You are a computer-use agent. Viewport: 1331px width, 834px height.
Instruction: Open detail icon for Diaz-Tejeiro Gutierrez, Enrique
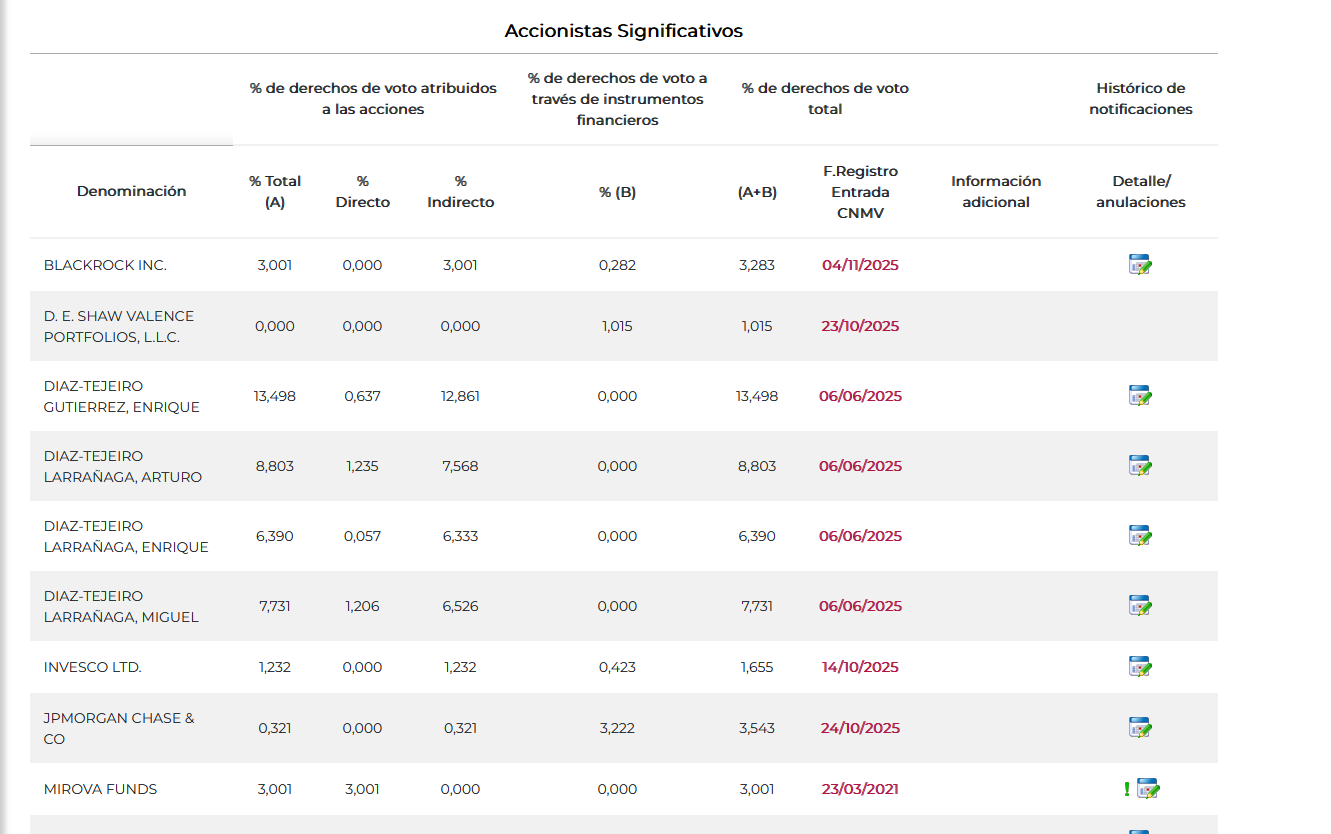(x=1140, y=396)
